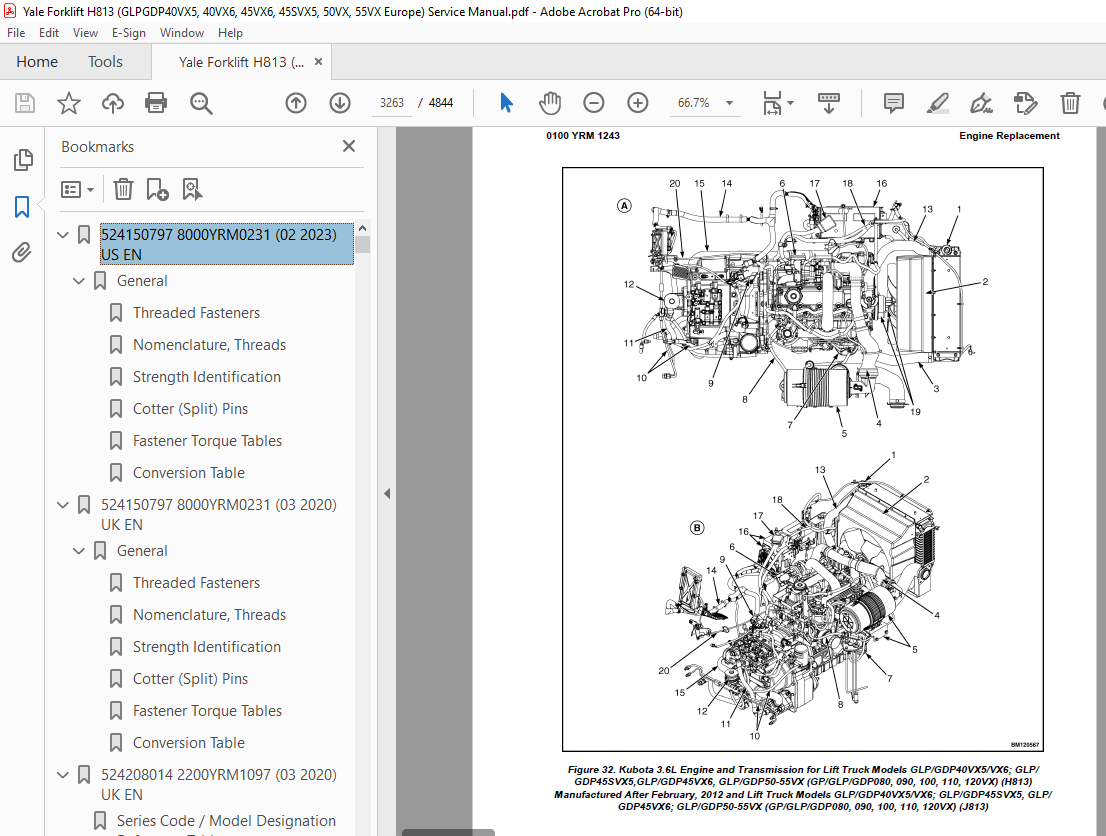This screenshot has width=1106, height=836.
Task: Zoom in with plus button
Action: coord(638,103)
